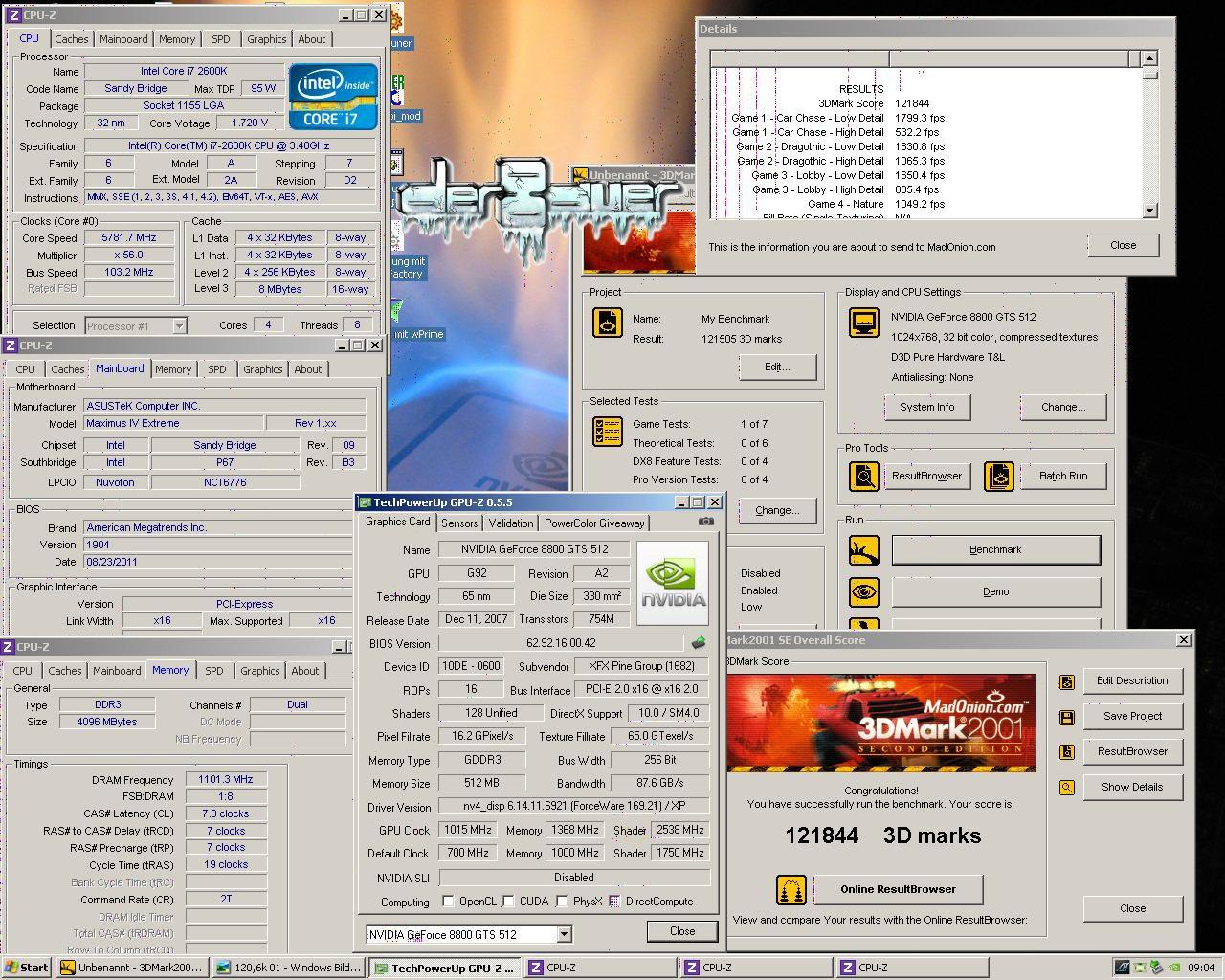The image size is (1225, 980).
Task: Click the Edit Description button
Action: [1133, 680]
